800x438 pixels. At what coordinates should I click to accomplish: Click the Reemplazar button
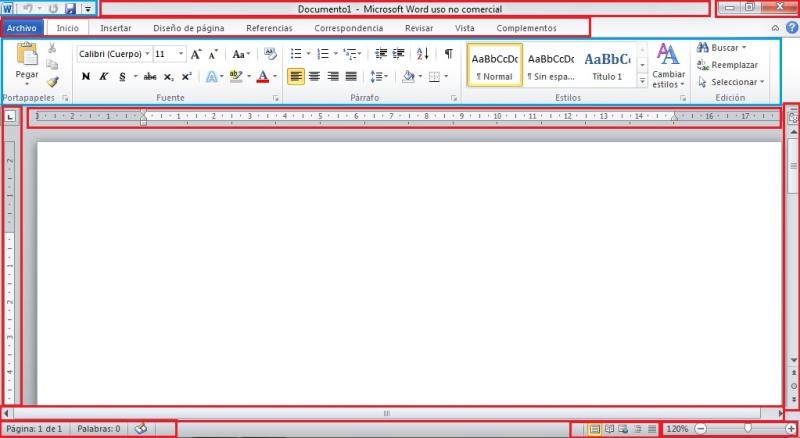(733, 65)
